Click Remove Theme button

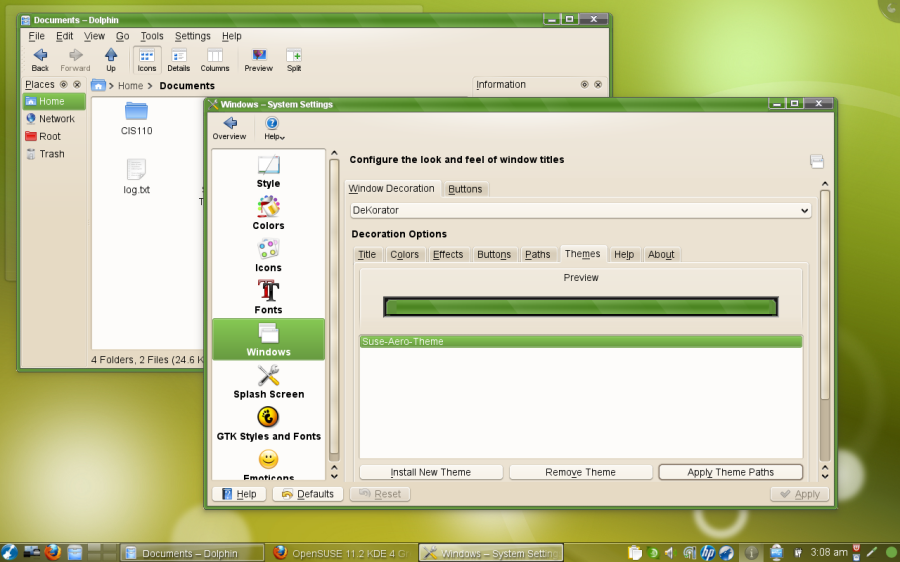(x=580, y=472)
